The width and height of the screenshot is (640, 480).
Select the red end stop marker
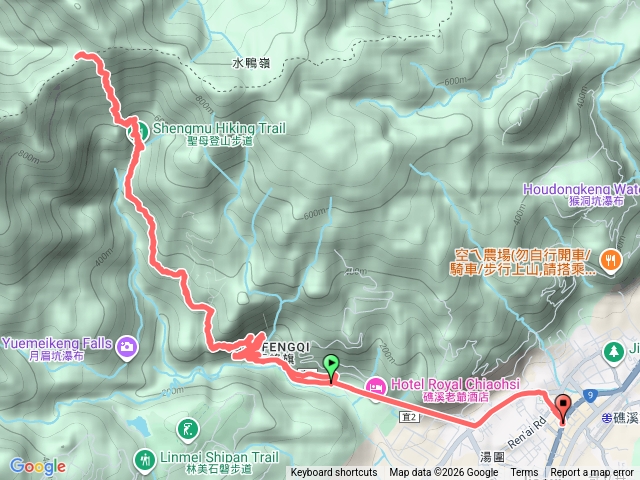pyautogui.click(x=563, y=410)
